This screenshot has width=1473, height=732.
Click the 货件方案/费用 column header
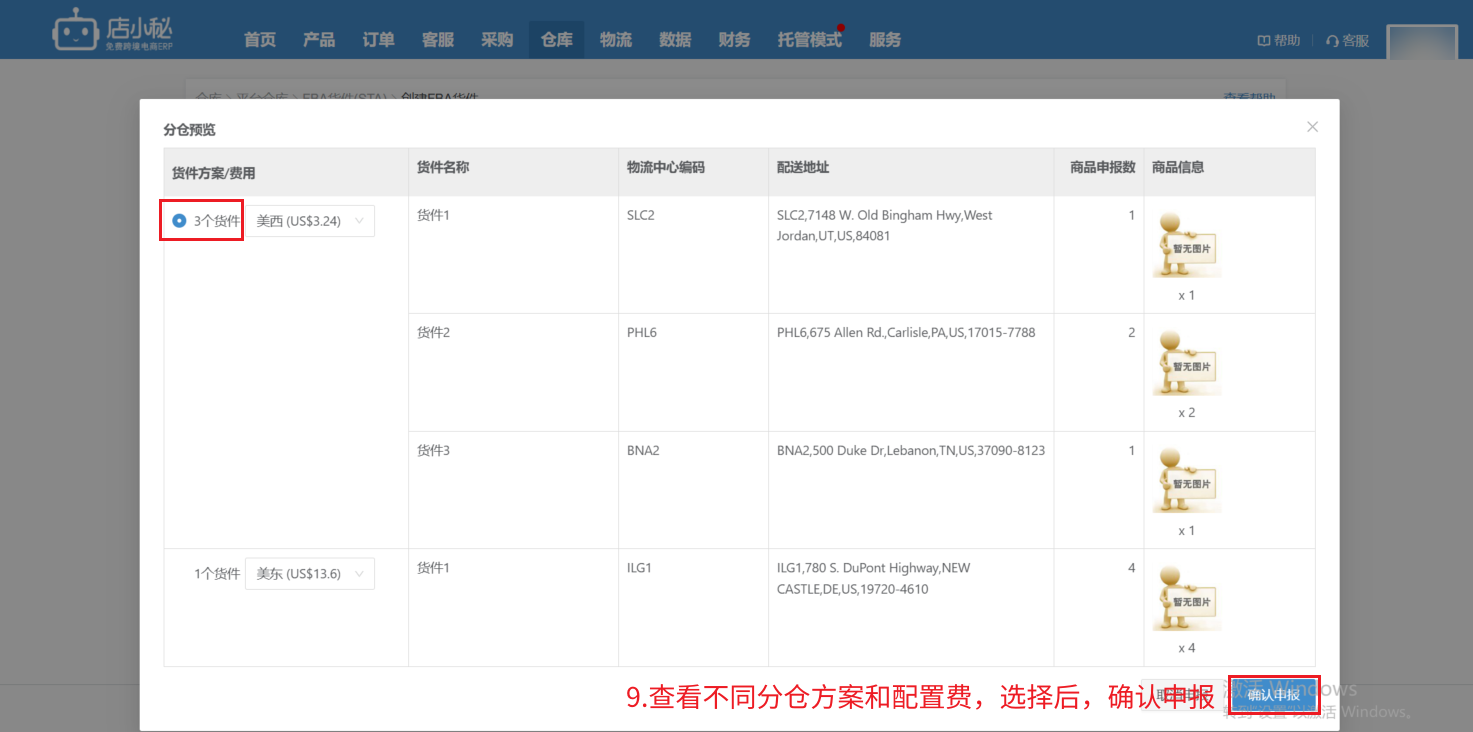click(214, 173)
